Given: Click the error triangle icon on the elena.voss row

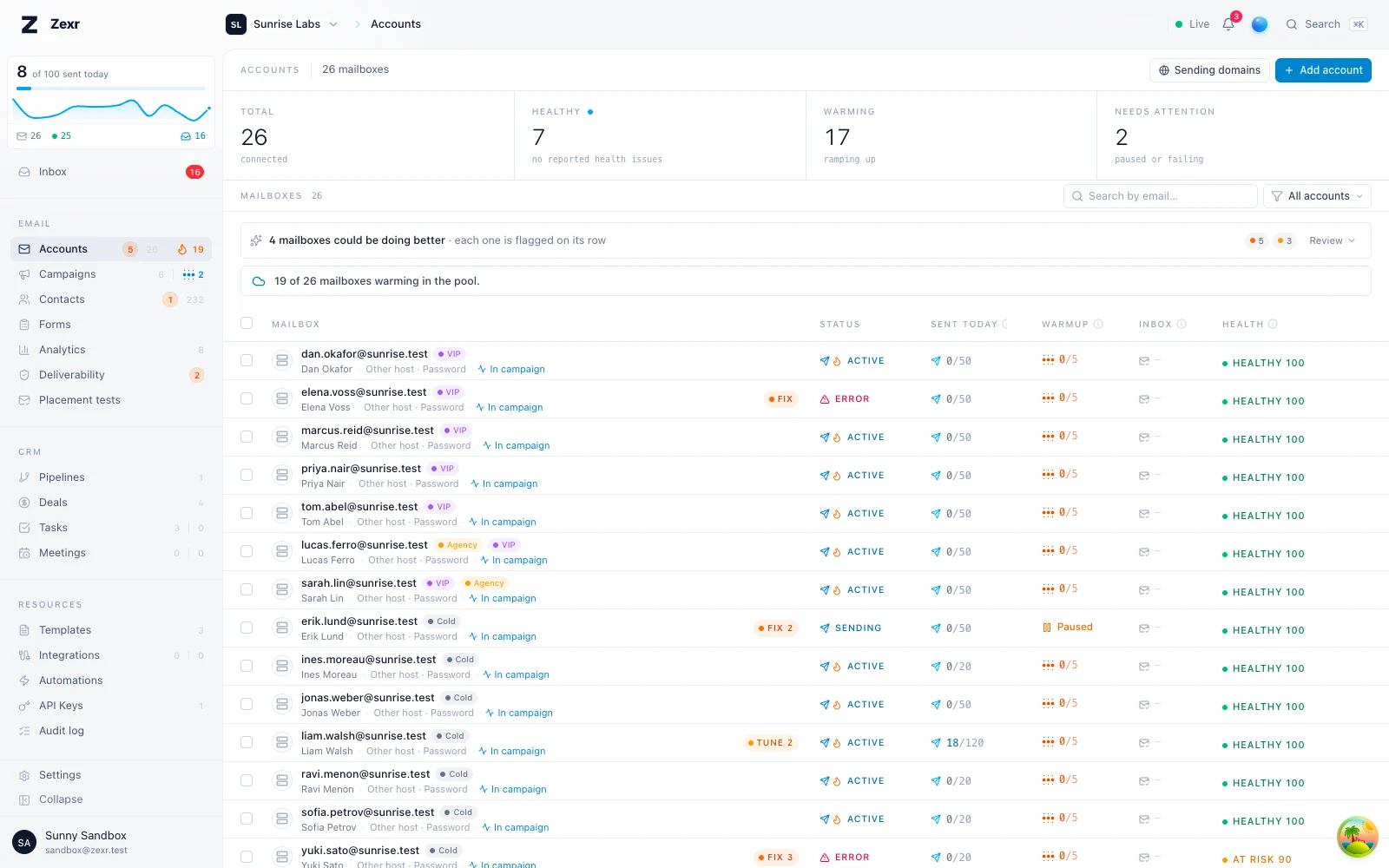Looking at the screenshot, I should pyautogui.click(x=825, y=399).
